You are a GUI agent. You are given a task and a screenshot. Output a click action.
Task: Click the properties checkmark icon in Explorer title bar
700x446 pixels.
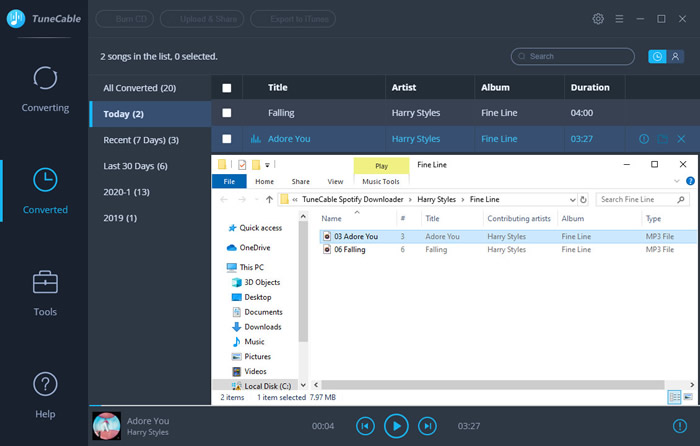point(242,165)
